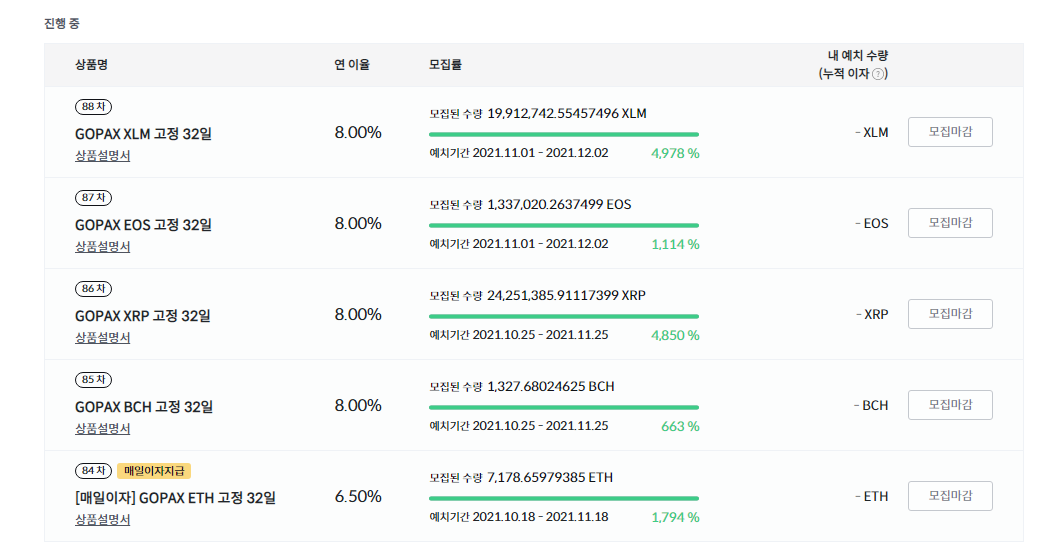The image size is (1064, 558).
Task: Click the XRP recruitment progress bar
Action: pos(564,316)
